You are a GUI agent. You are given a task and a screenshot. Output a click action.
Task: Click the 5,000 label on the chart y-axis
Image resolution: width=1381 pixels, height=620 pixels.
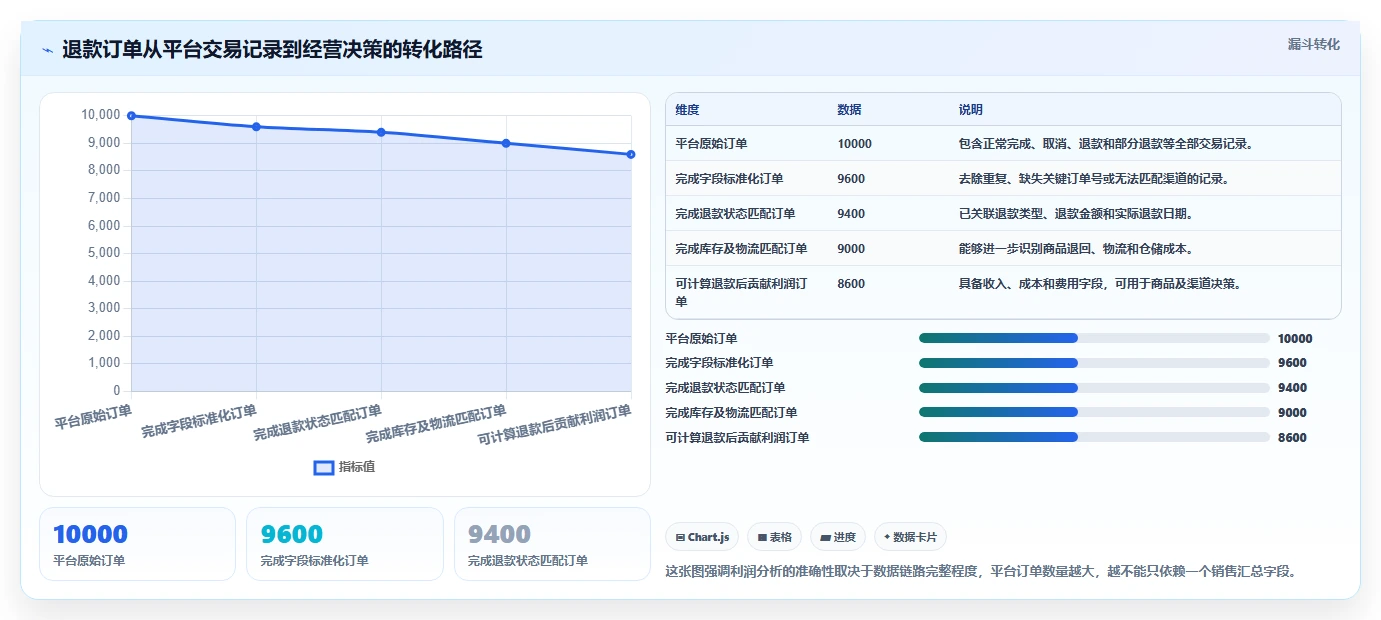coord(104,253)
